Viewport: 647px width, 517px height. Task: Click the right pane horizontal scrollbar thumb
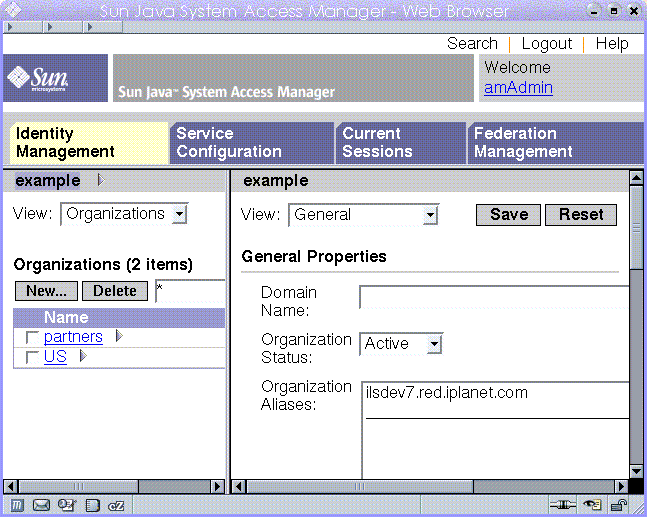[x=360, y=486]
